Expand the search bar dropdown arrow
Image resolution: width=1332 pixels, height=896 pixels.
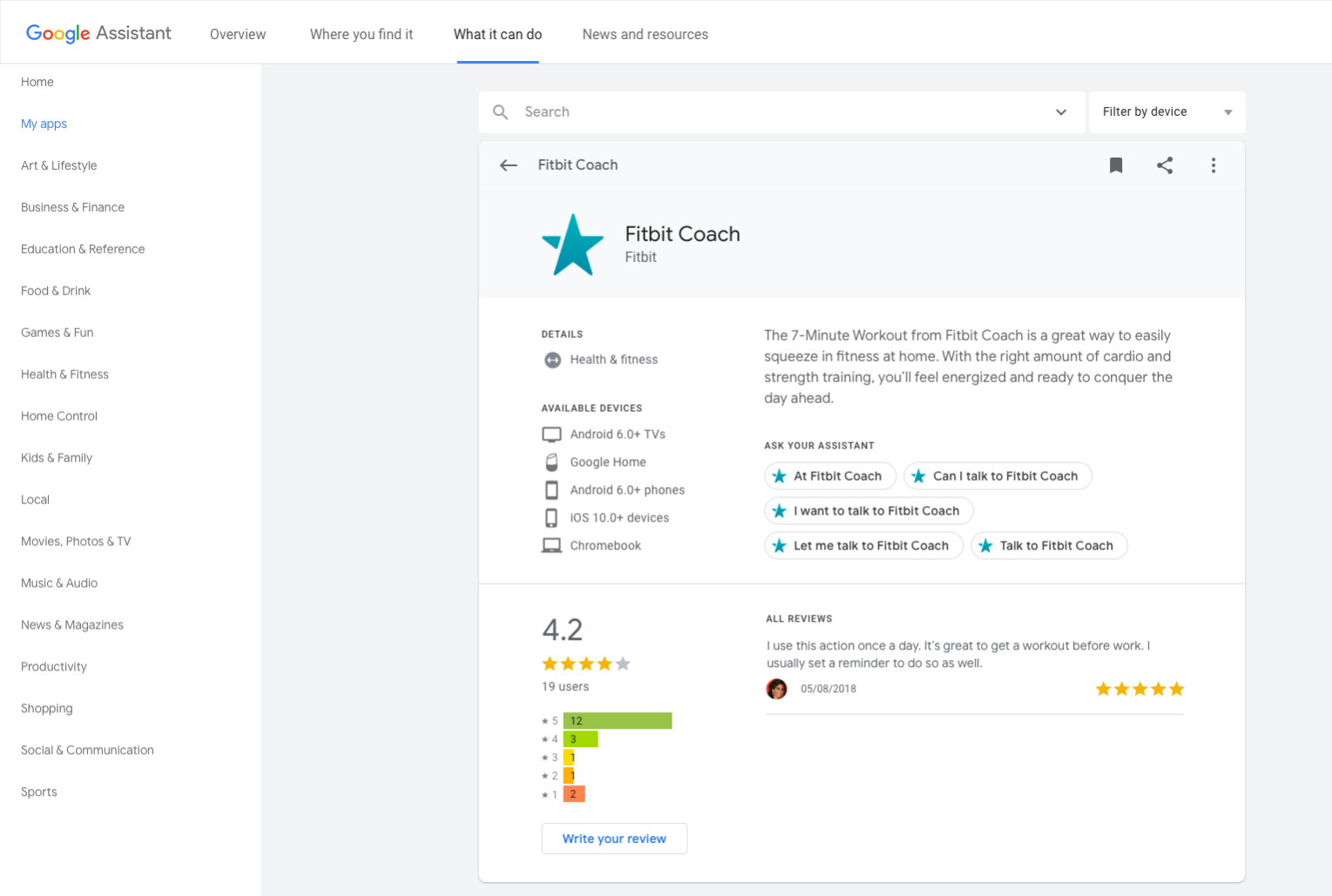[x=1060, y=112]
